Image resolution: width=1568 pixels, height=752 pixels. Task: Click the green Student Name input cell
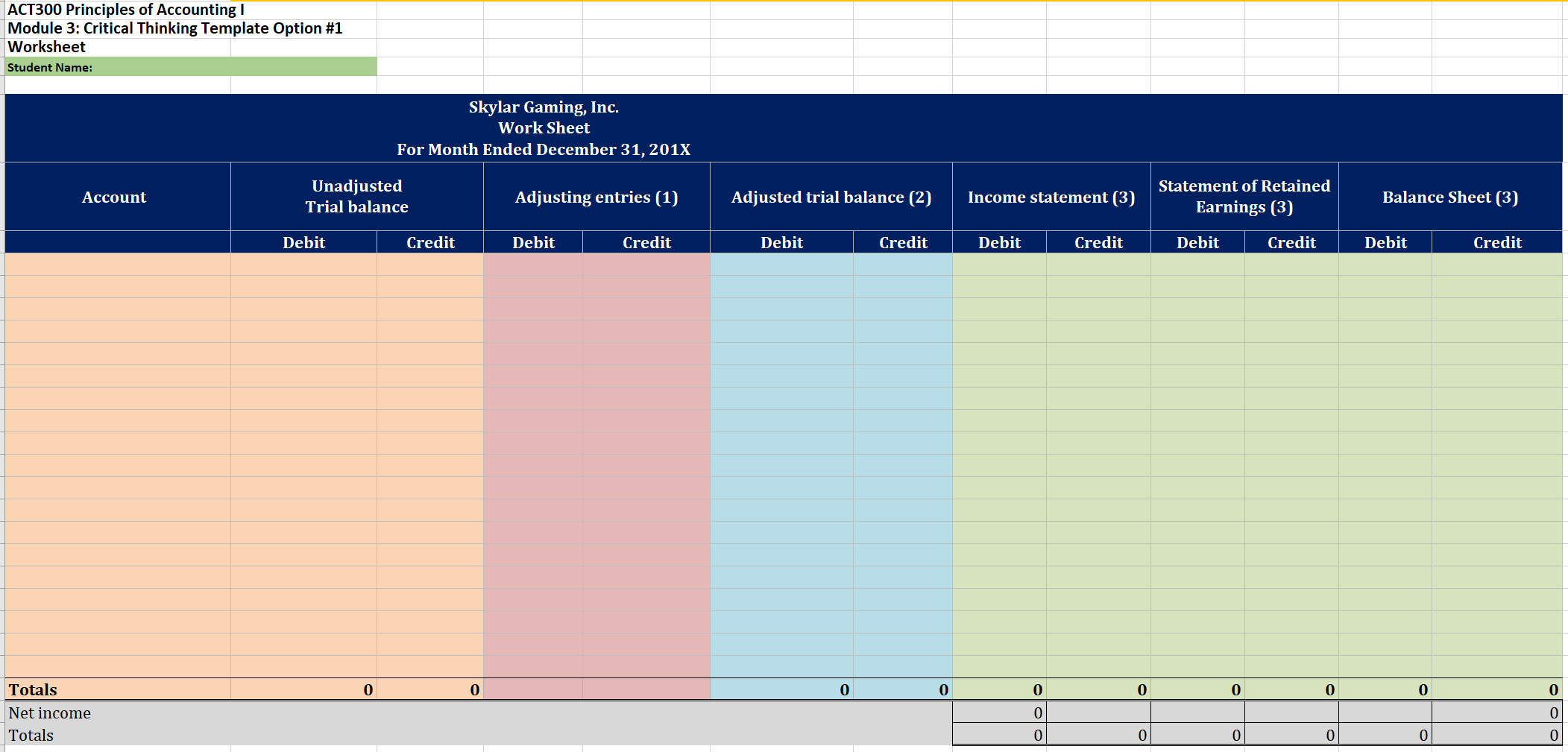coord(191,67)
